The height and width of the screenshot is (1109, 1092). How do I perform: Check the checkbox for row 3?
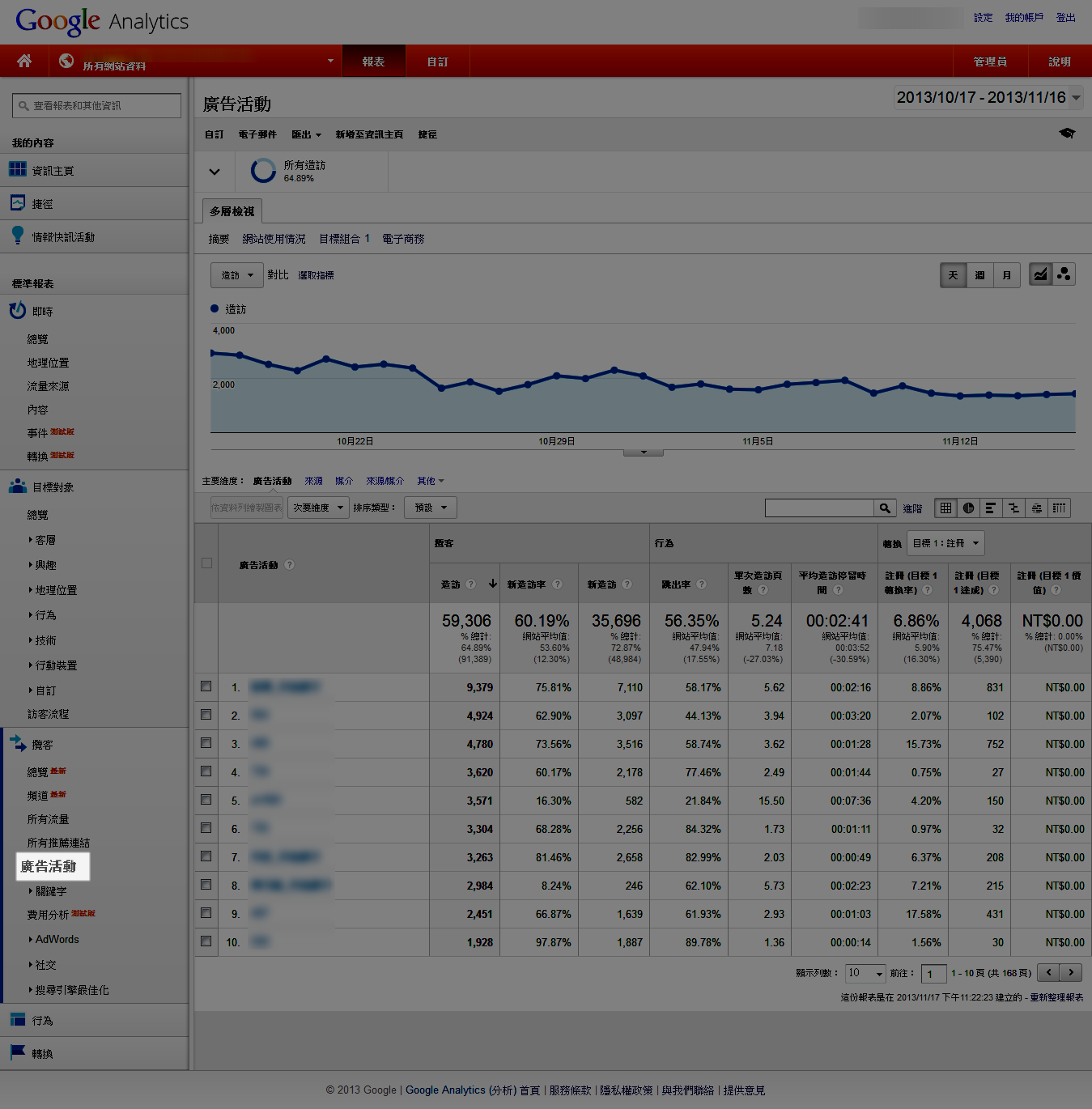click(206, 743)
